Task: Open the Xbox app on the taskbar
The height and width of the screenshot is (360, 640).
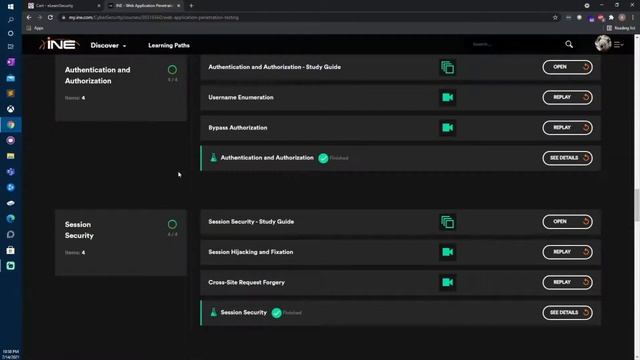Action: coord(11,109)
